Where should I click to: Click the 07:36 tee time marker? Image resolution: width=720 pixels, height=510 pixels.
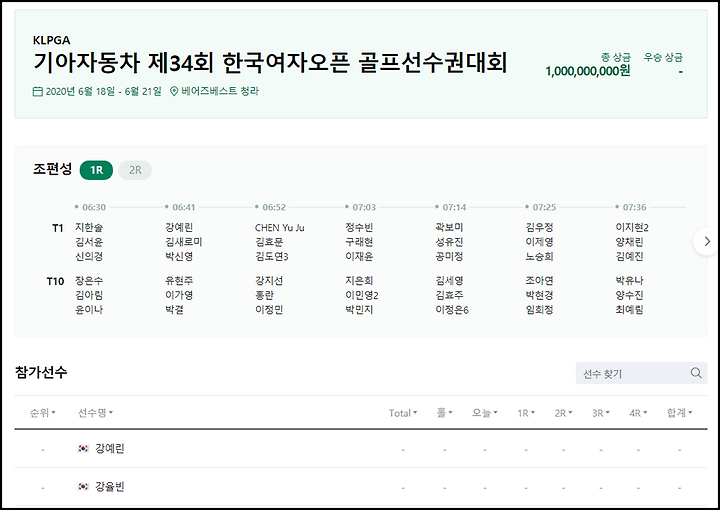click(x=630, y=207)
